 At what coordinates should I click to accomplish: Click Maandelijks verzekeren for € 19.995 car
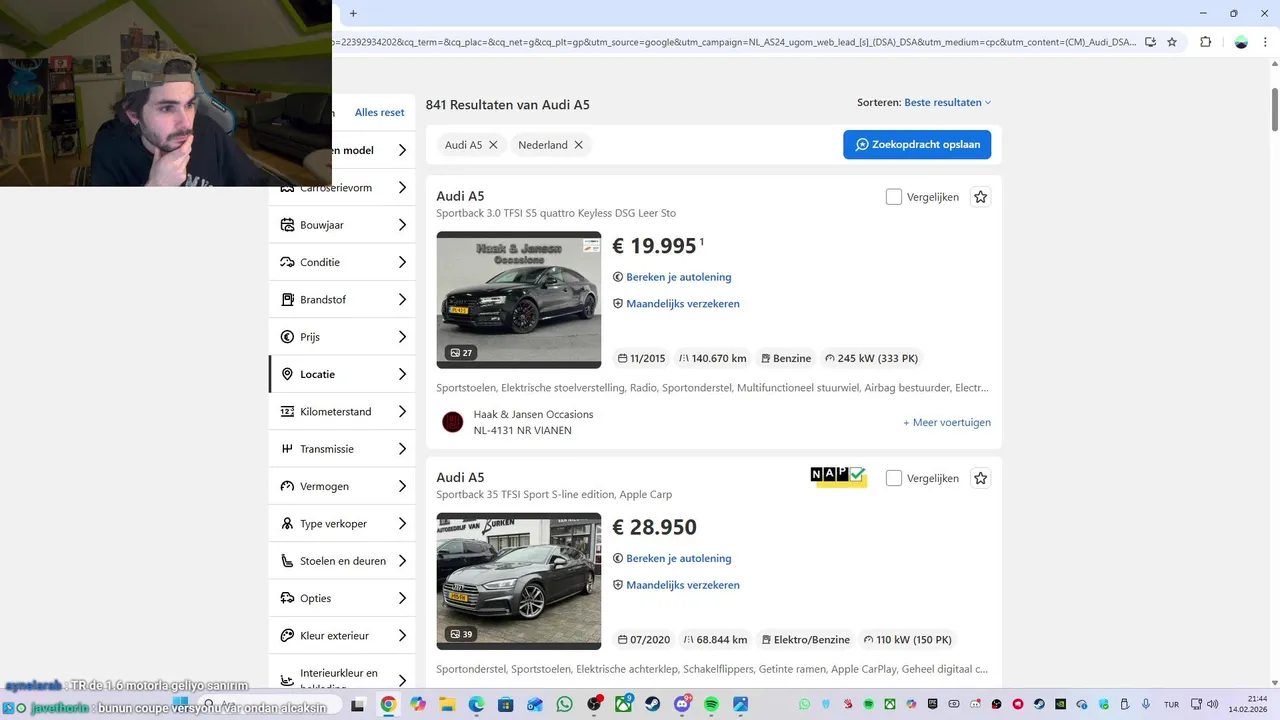(676, 303)
